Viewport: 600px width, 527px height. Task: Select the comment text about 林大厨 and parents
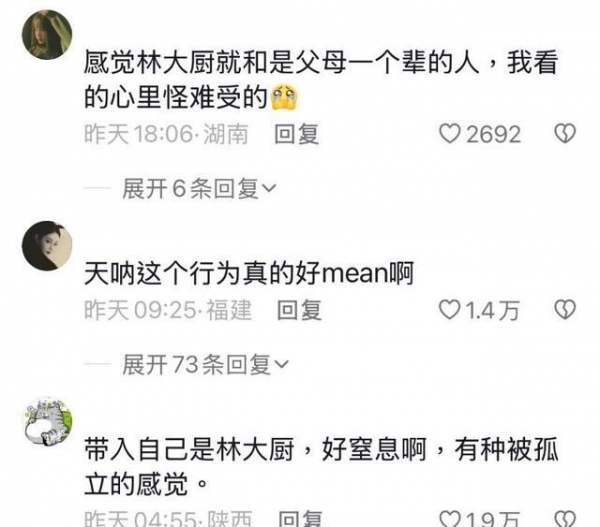tap(321, 80)
